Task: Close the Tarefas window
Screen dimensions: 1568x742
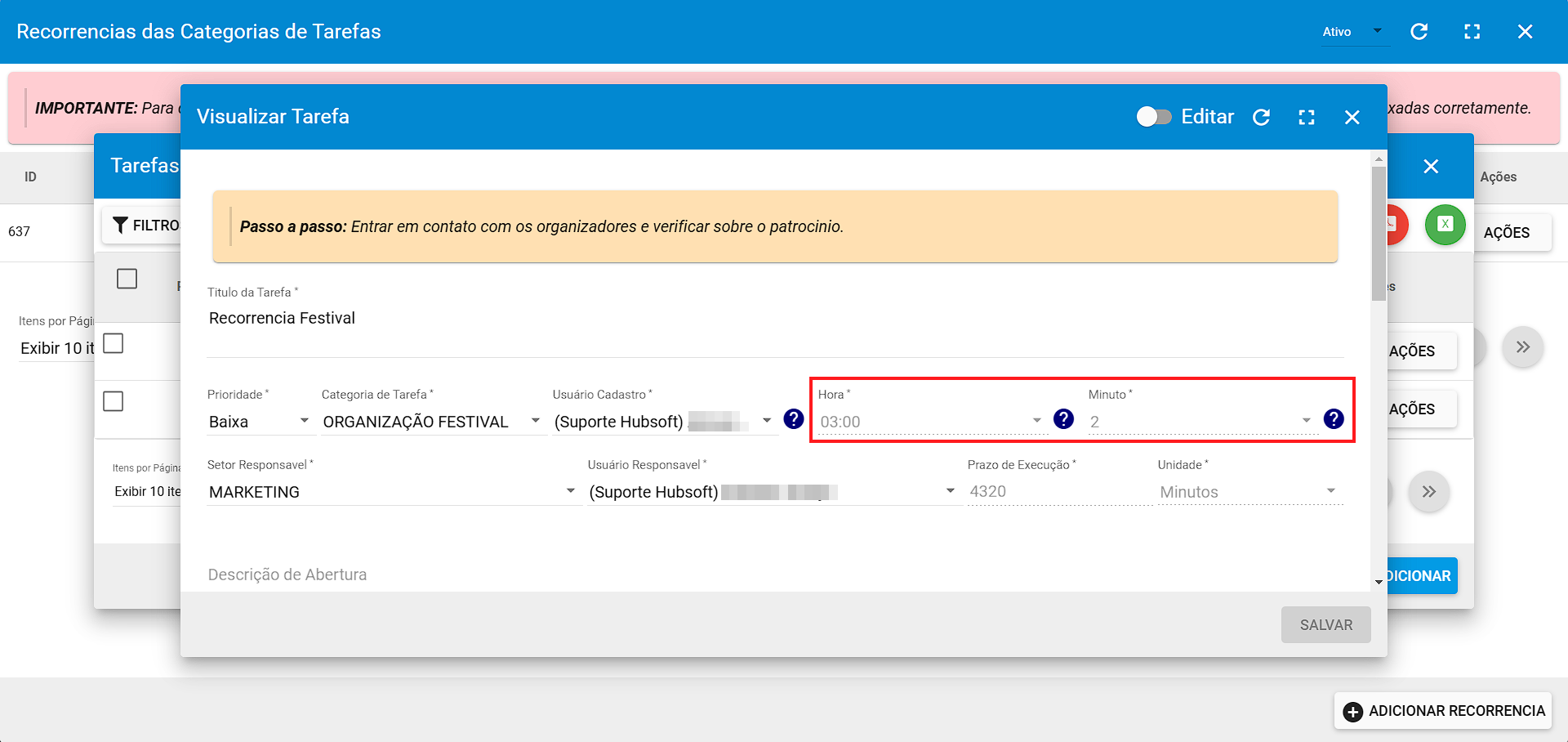Action: click(1431, 166)
